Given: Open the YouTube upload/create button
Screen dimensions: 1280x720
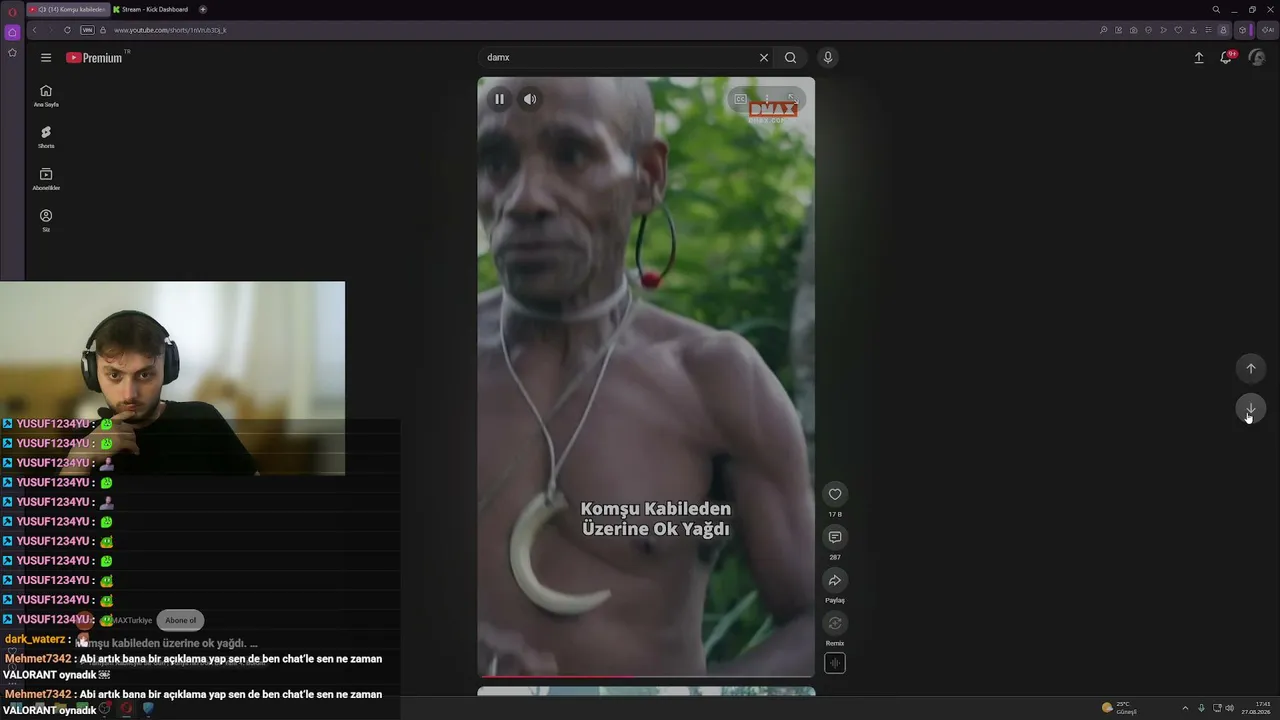Looking at the screenshot, I should [x=1199, y=58].
